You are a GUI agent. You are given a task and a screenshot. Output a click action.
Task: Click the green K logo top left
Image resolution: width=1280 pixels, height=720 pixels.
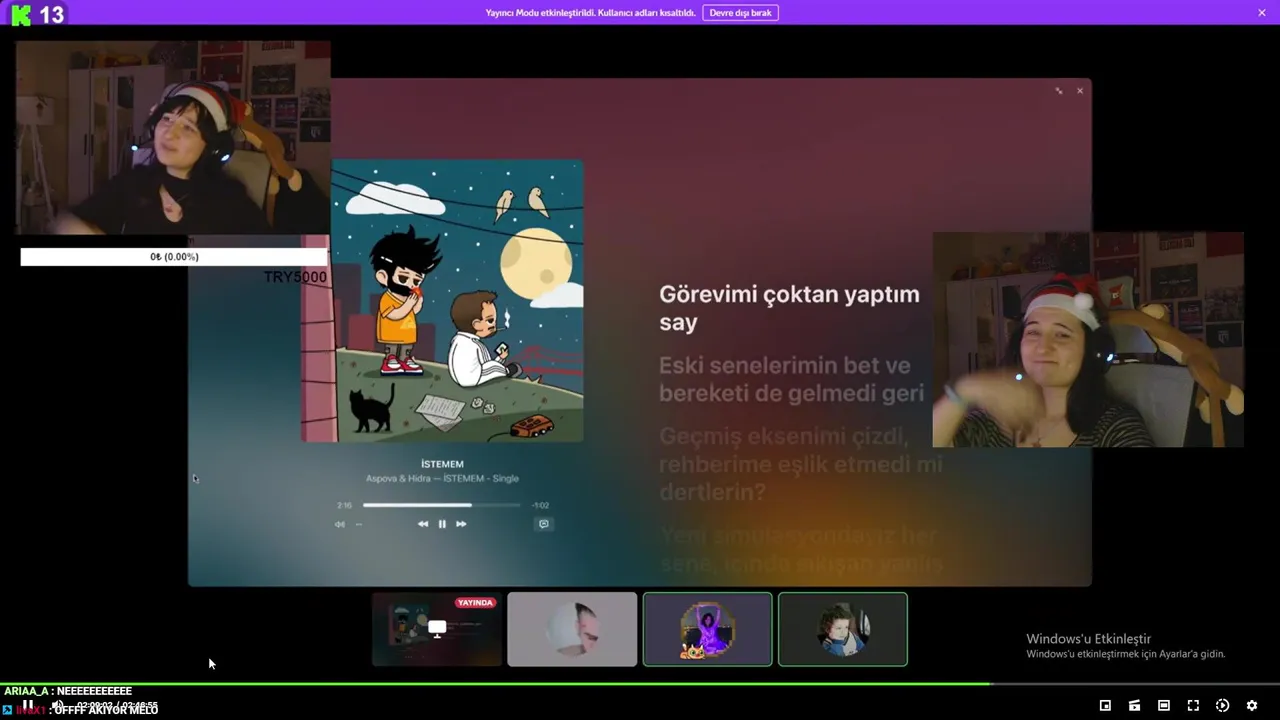point(20,14)
